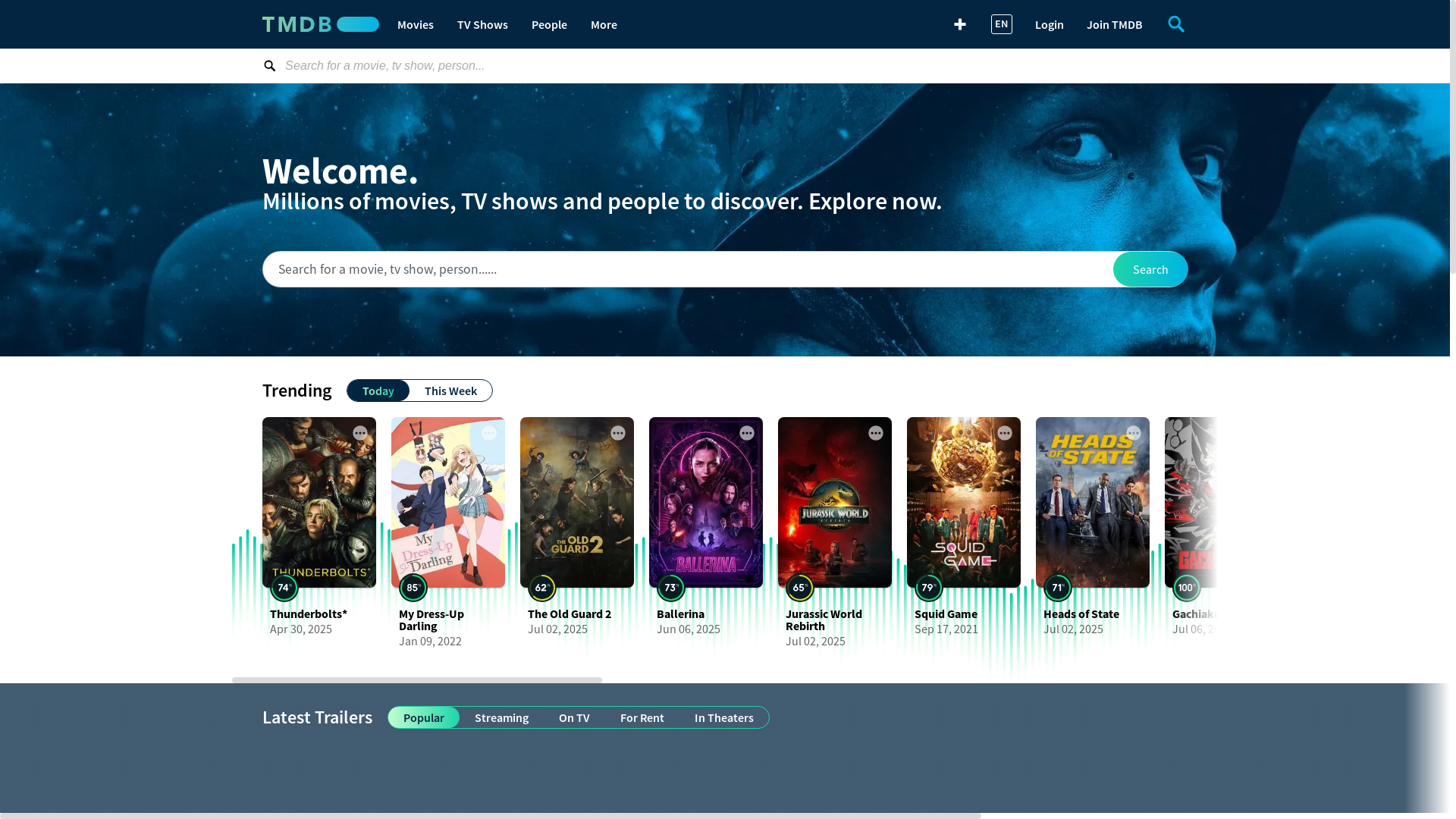Open the Heads of State poster thumbnail
1456x819 pixels.
[1093, 502]
